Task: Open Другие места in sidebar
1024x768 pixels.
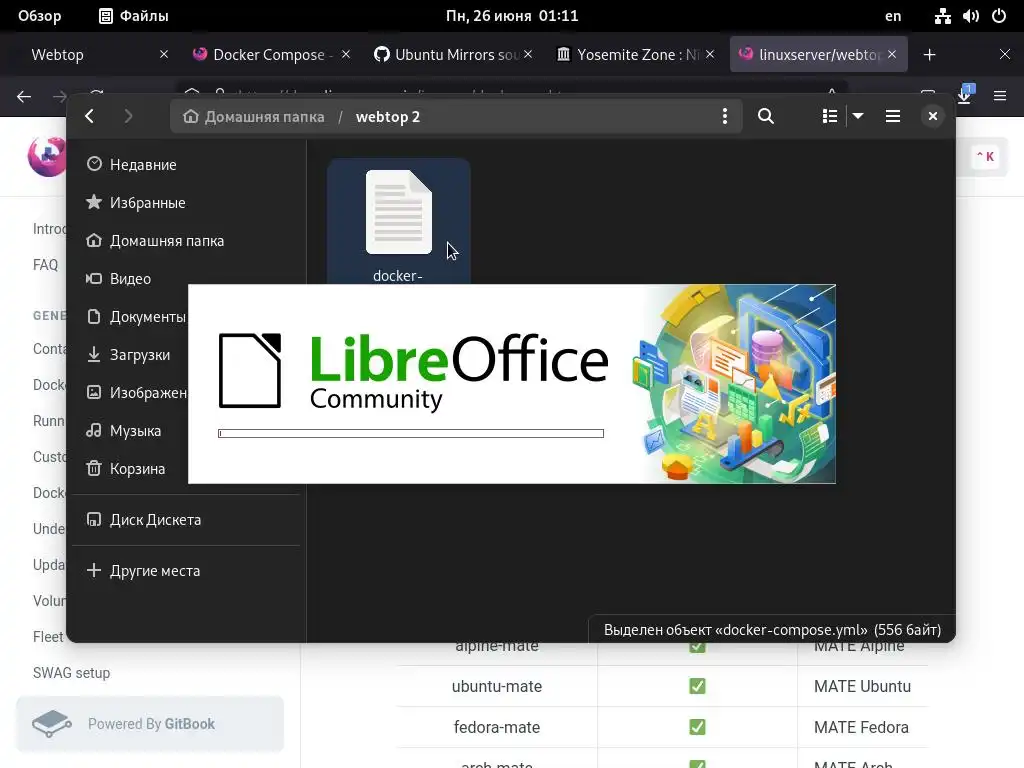Action: [x=186, y=571]
